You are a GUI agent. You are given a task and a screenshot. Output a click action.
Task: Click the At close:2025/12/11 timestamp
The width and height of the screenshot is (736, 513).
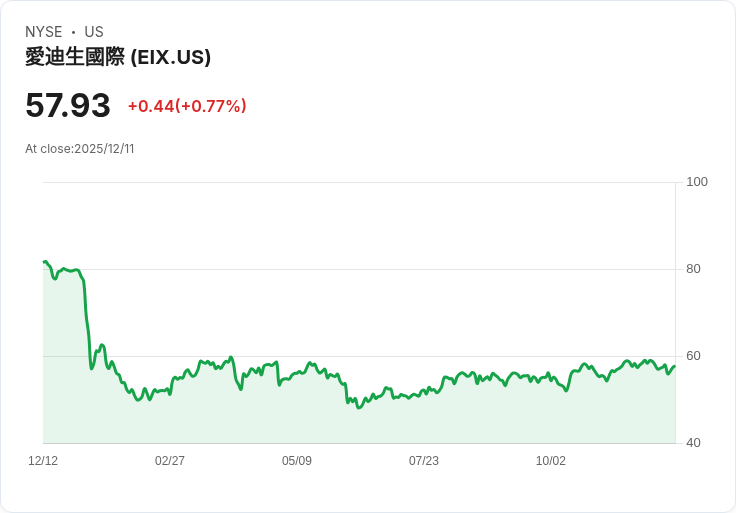point(80,149)
